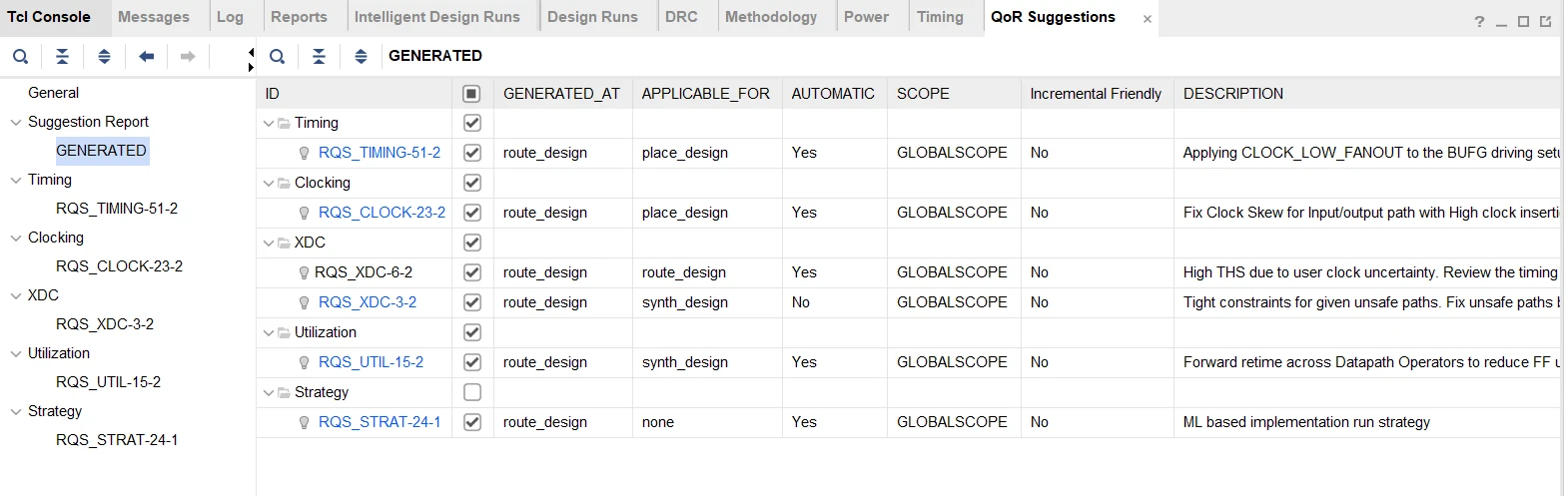Collapse Suggestion Report in the left tree

tap(15, 122)
